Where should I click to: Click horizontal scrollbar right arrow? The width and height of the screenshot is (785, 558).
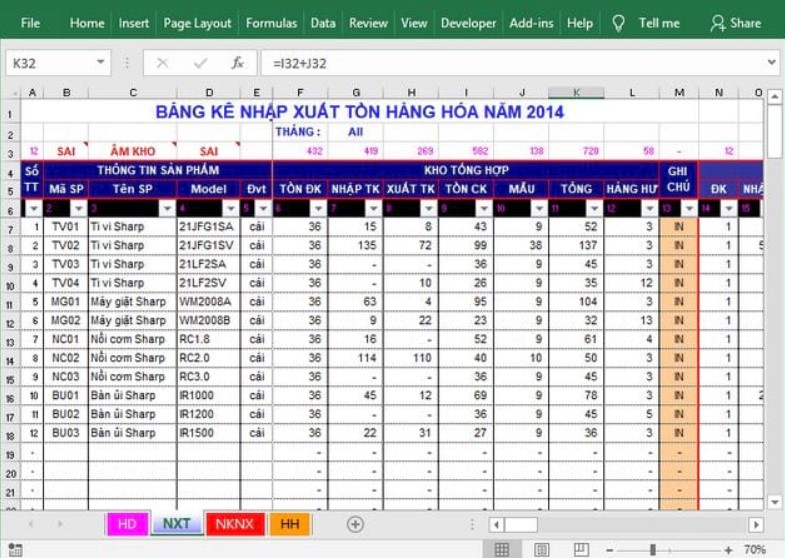tap(756, 524)
